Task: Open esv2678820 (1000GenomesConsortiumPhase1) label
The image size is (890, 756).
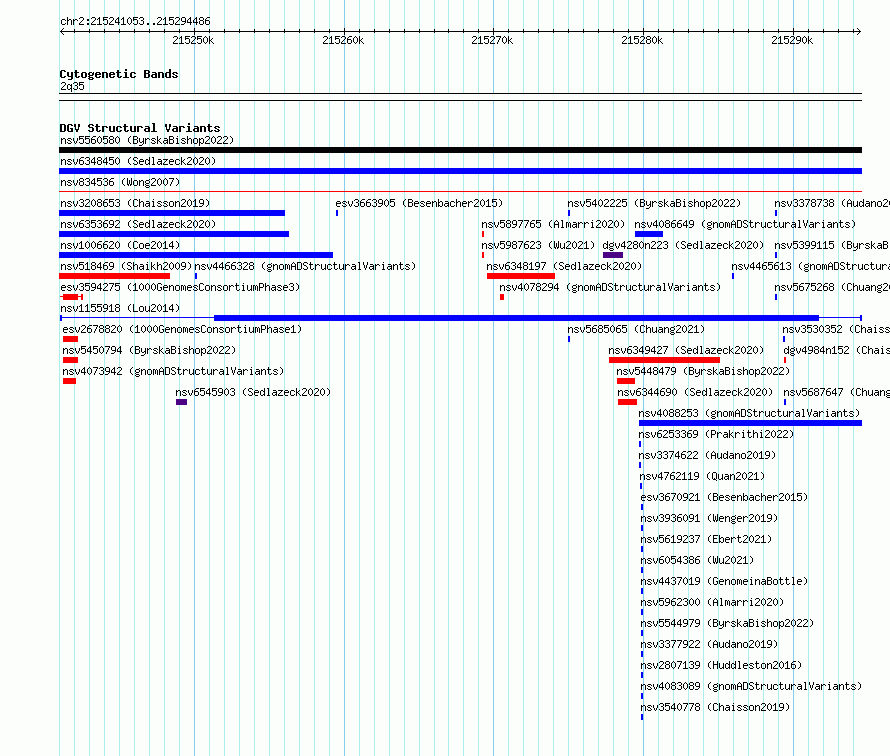Action: tap(182, 329)
